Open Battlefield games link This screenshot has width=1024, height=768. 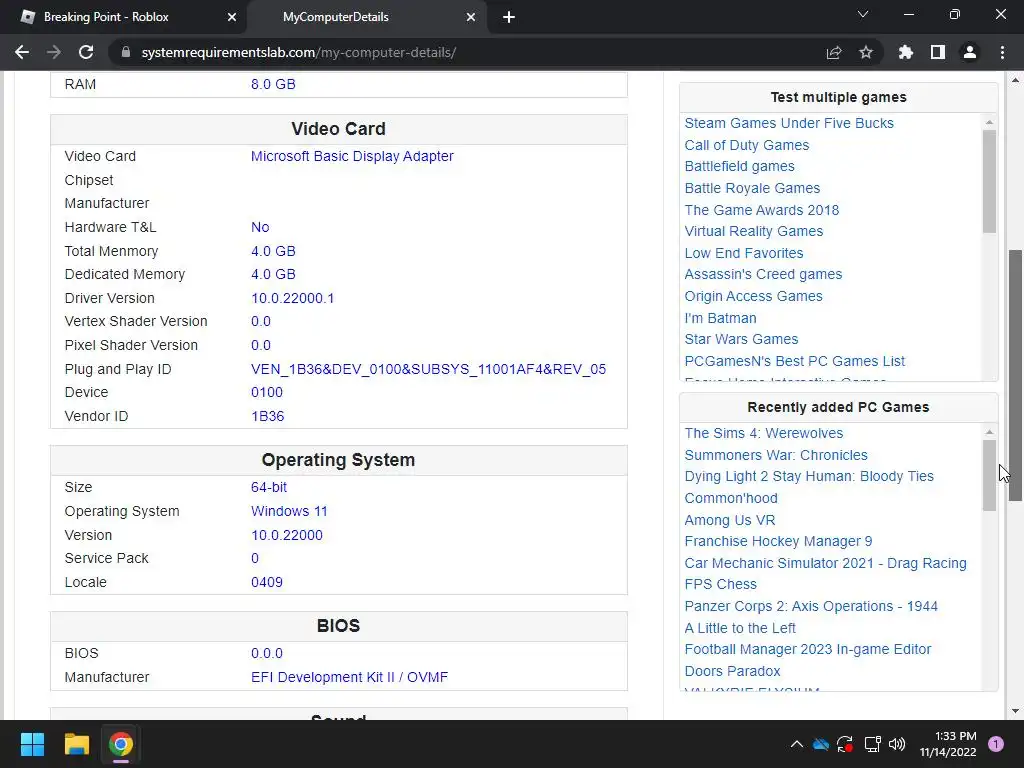pos(739,167)
